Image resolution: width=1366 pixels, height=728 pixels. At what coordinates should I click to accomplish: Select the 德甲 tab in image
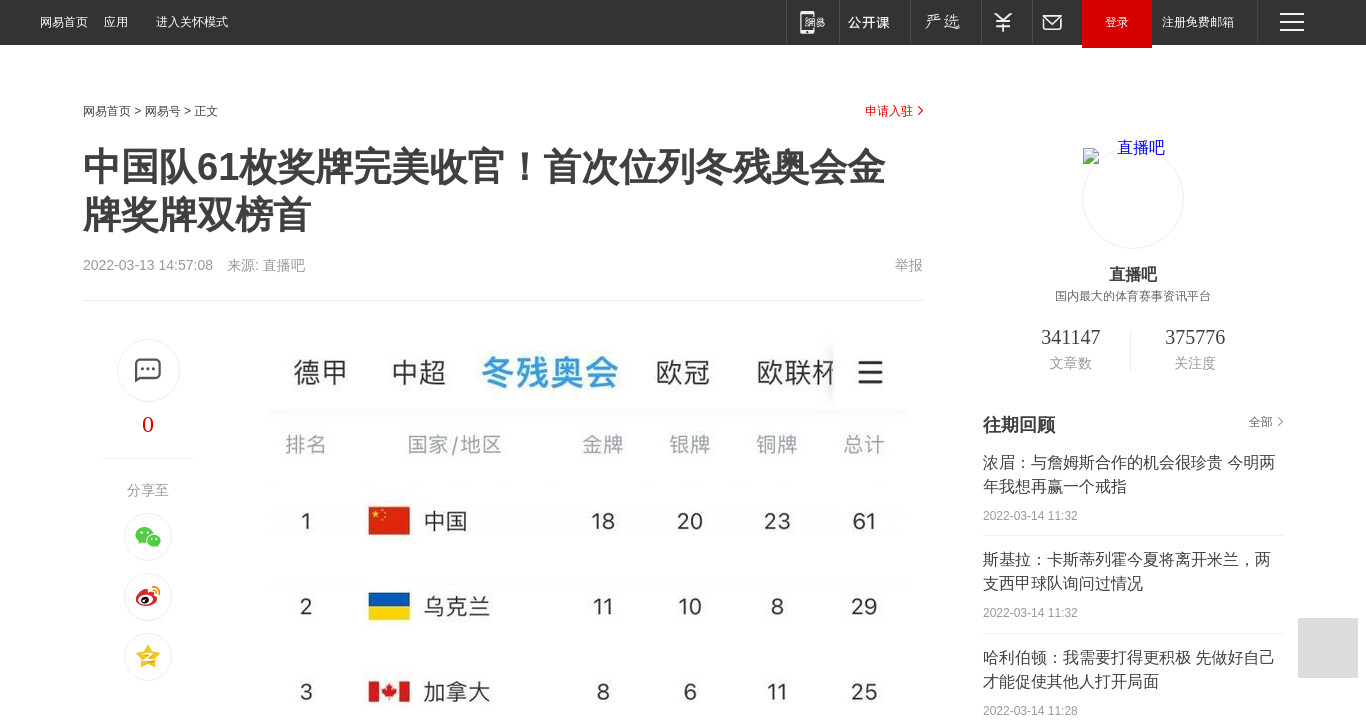(x=321, y=373)
